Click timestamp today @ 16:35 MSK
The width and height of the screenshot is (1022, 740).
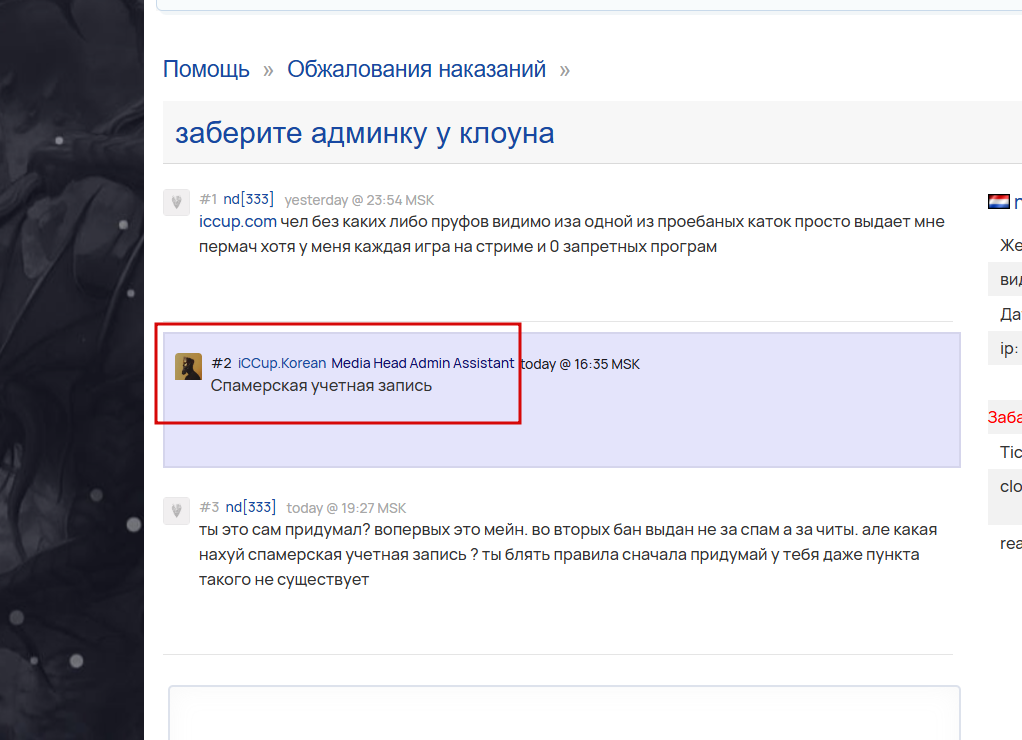coord(580,364)
